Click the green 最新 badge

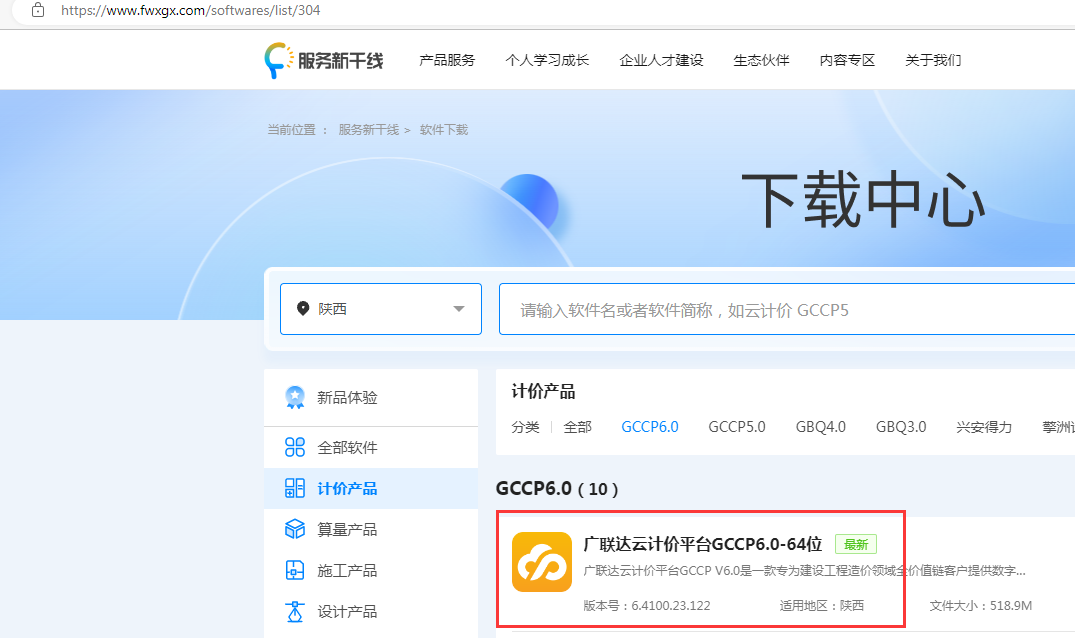coord(856,544)
